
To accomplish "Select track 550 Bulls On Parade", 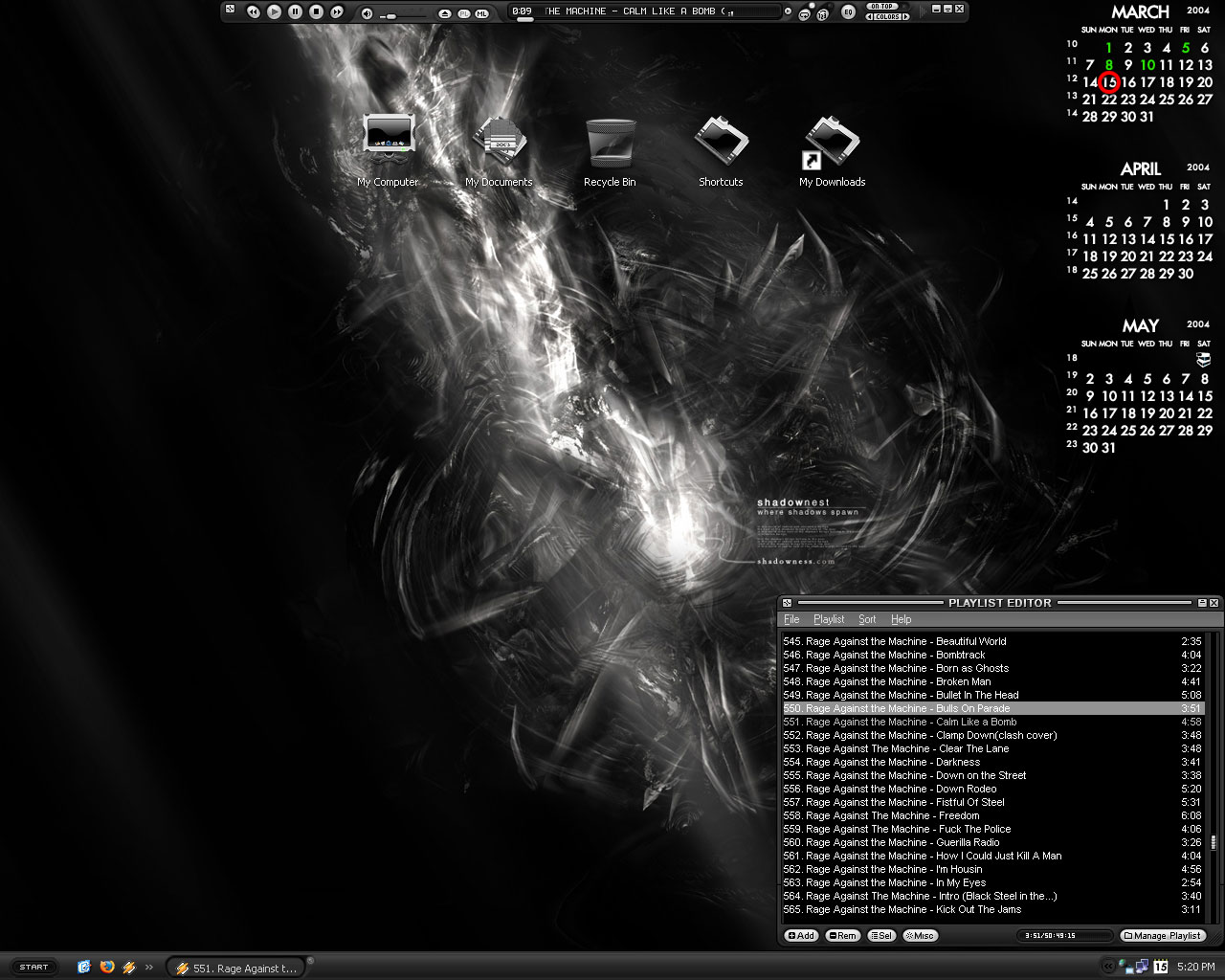I will coord(992,708).
